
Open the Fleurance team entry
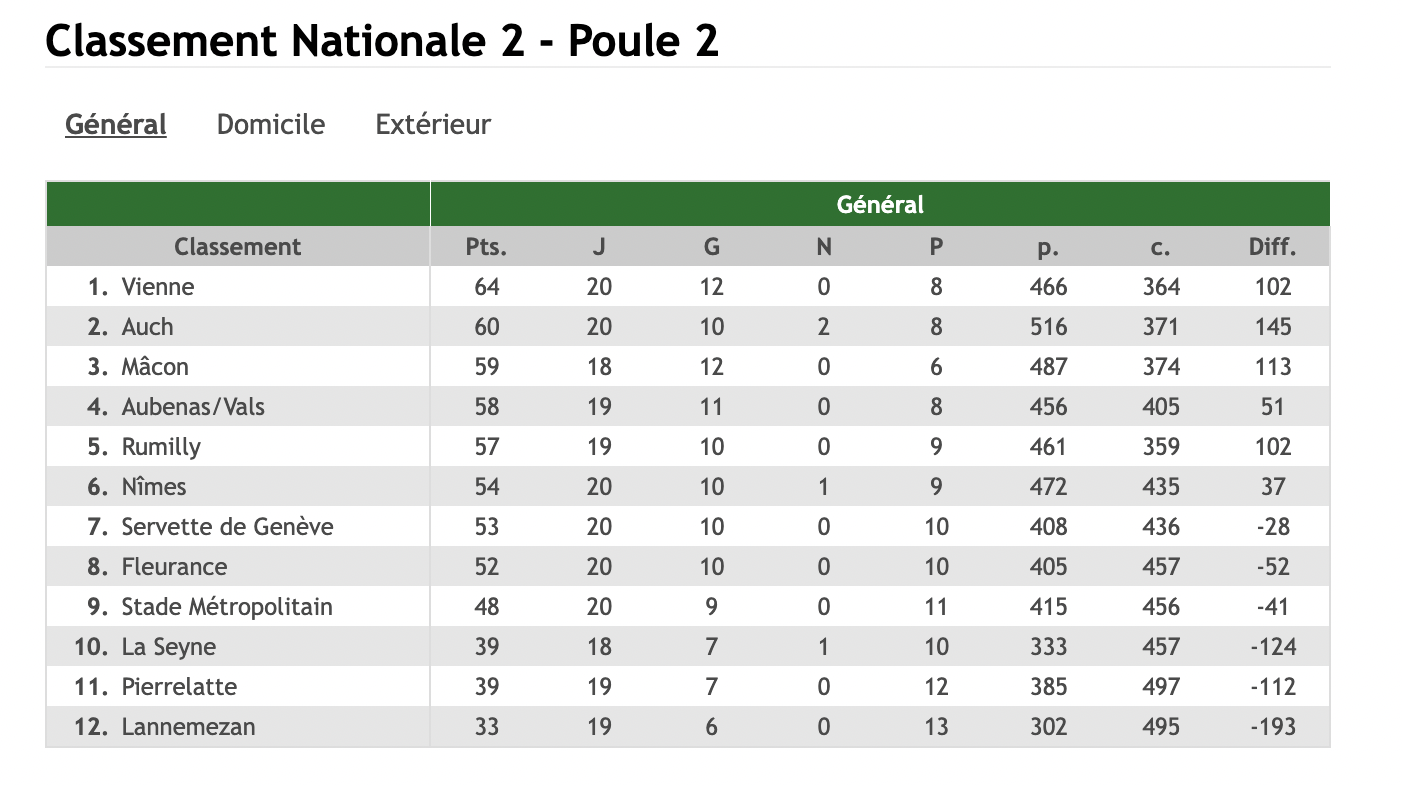click(x=174, y=567)
